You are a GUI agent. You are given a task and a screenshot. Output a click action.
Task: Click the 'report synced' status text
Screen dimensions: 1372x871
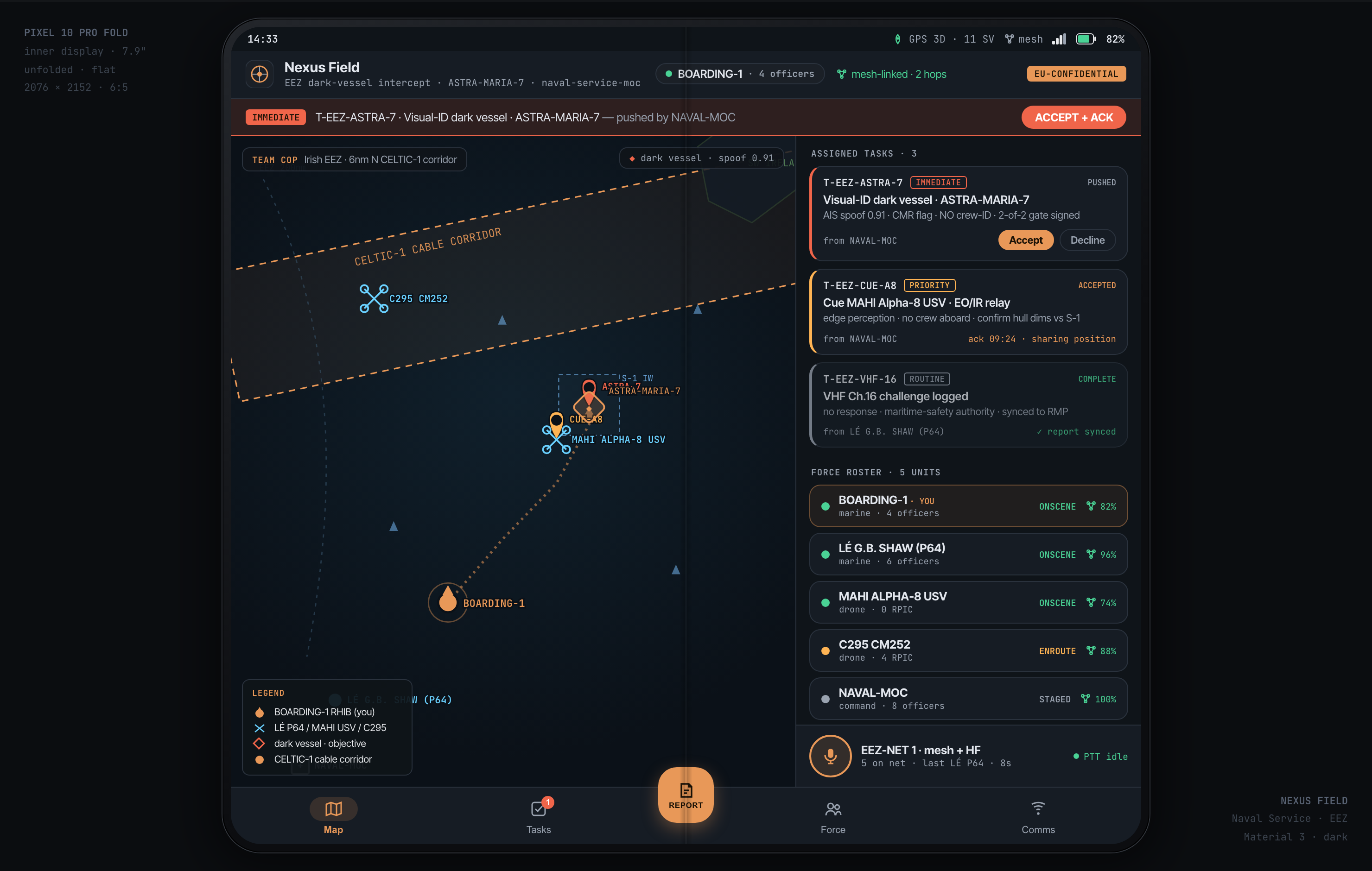1076,432
